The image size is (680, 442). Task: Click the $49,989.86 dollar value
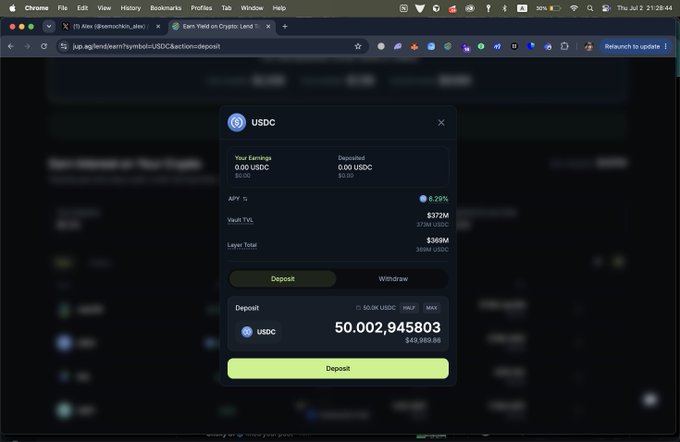[x=423, y=341]
